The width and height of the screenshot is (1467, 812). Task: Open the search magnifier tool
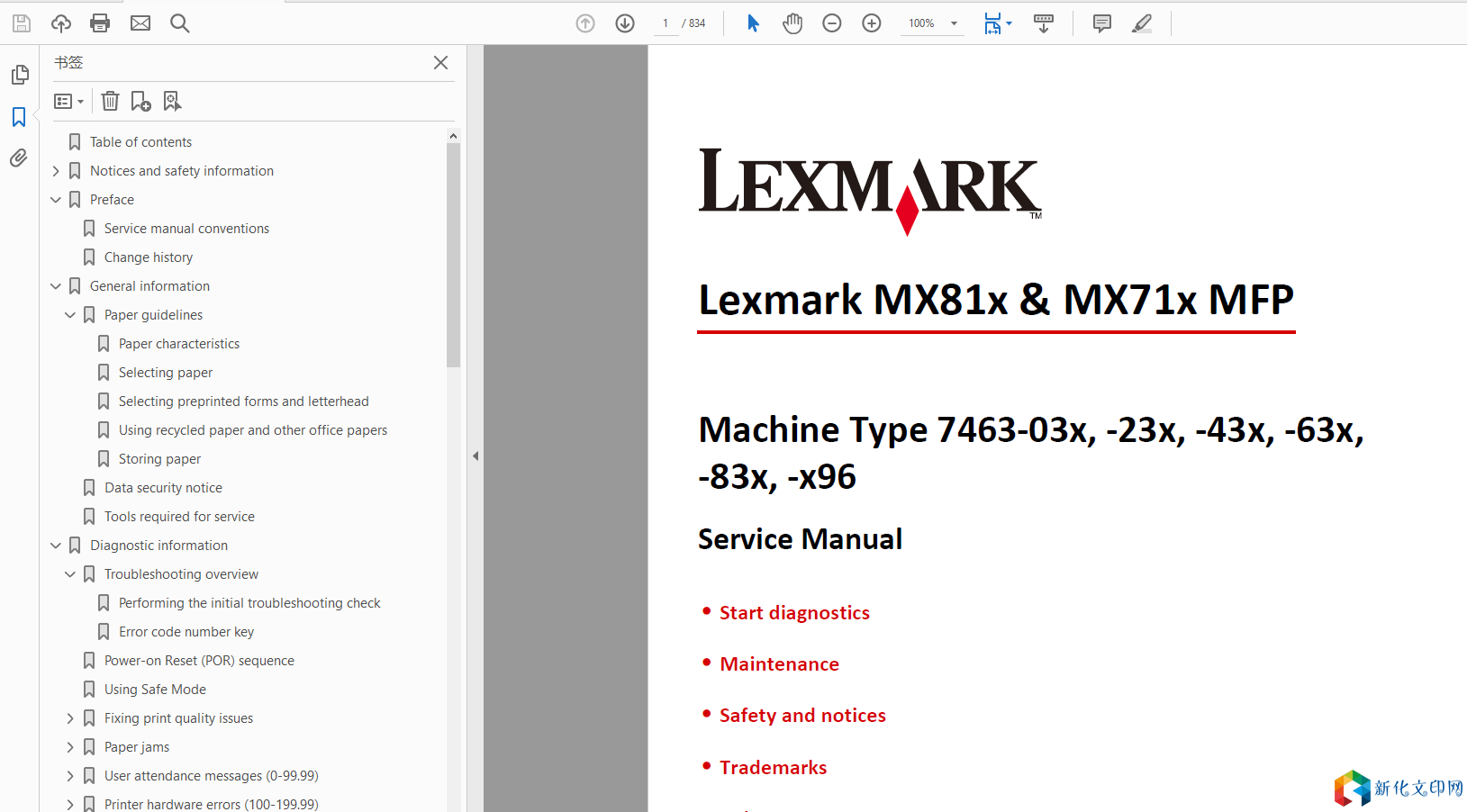click(x=180, y=23)
